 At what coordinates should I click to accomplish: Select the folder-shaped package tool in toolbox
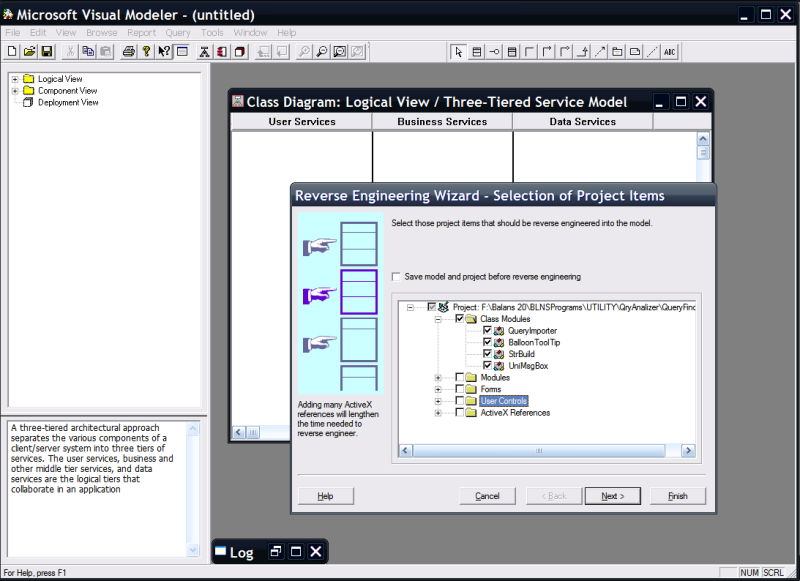click(617, 52)
